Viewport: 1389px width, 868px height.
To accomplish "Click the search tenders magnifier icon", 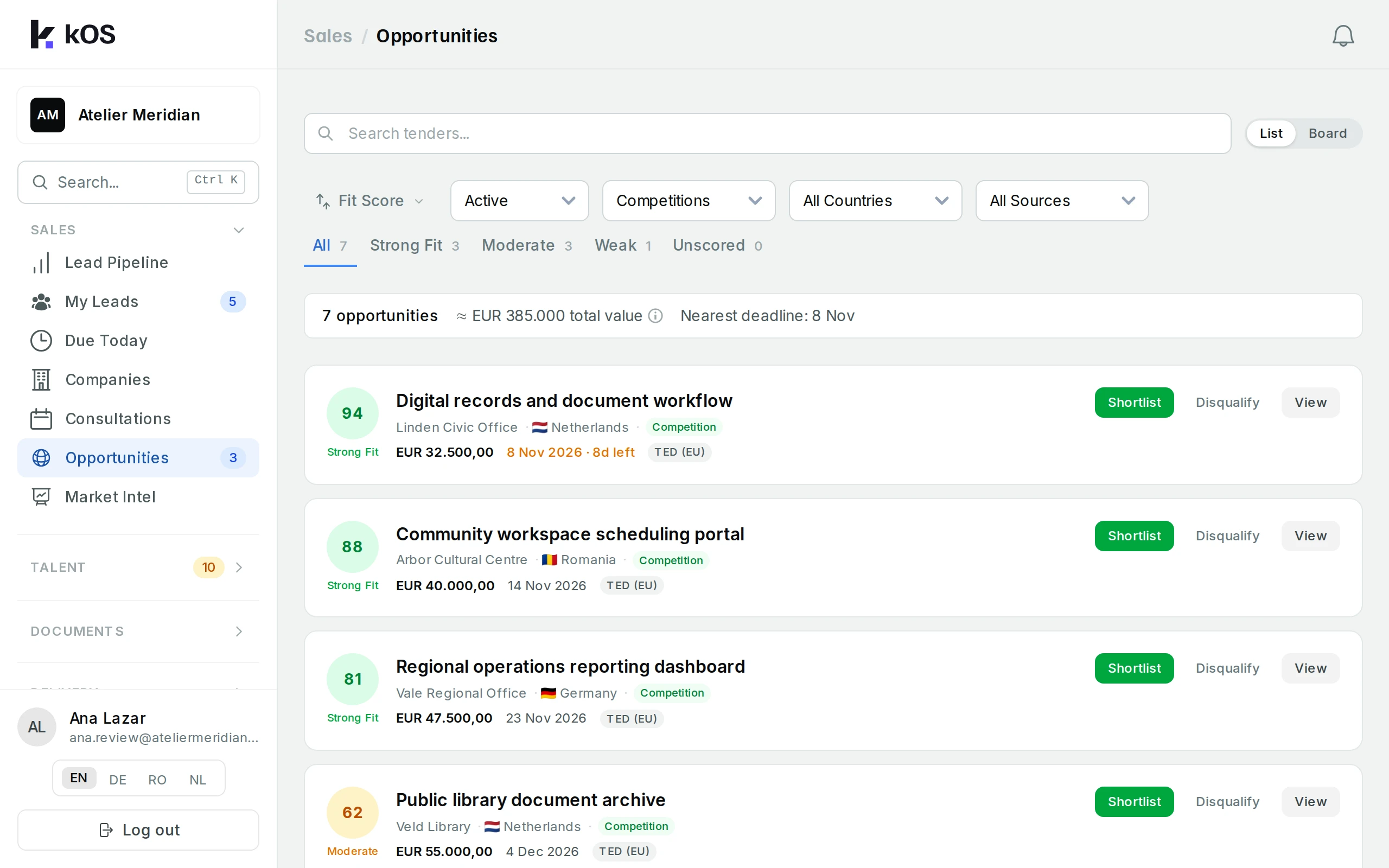I will [326, 133].
